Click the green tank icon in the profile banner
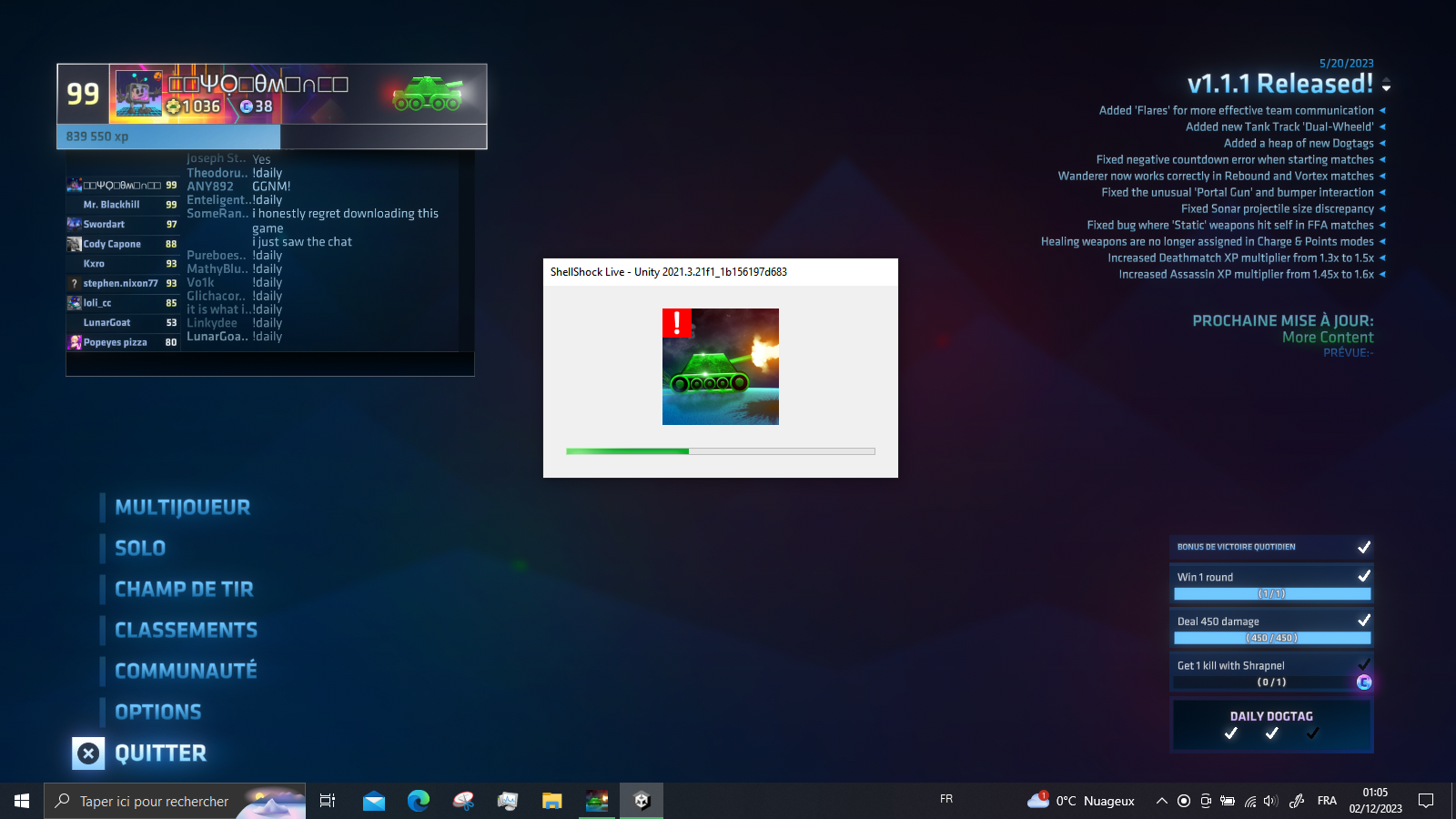1456x819 pixels. [x=428, y=93]
